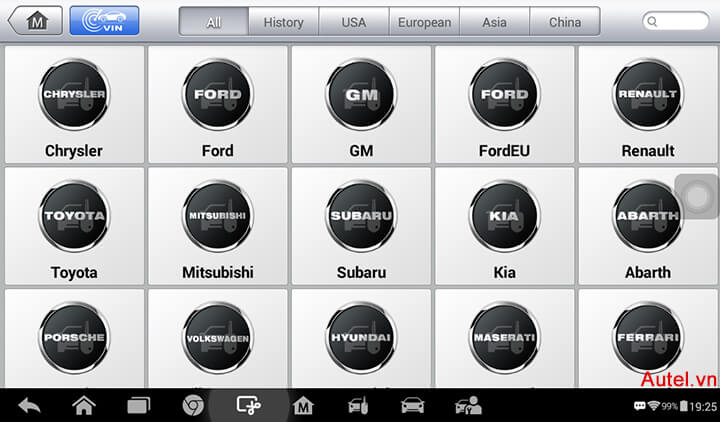Tap the 19:25 clock
The image size is (720, 422).
coord(703,406)
